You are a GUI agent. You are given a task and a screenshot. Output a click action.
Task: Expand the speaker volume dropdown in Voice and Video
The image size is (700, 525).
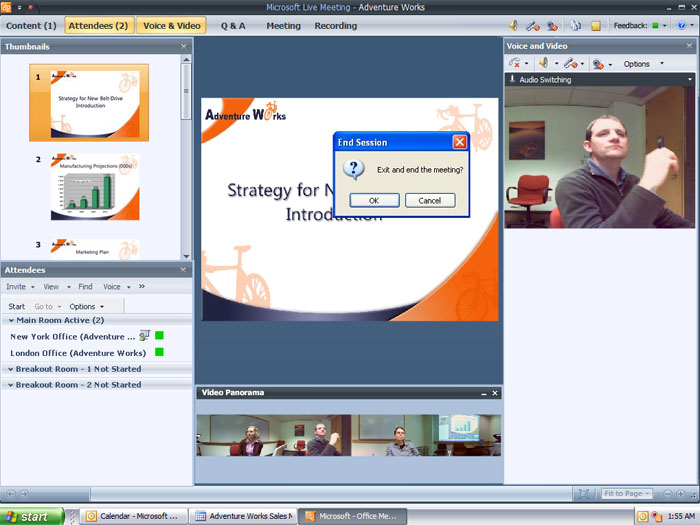[556, 64]
